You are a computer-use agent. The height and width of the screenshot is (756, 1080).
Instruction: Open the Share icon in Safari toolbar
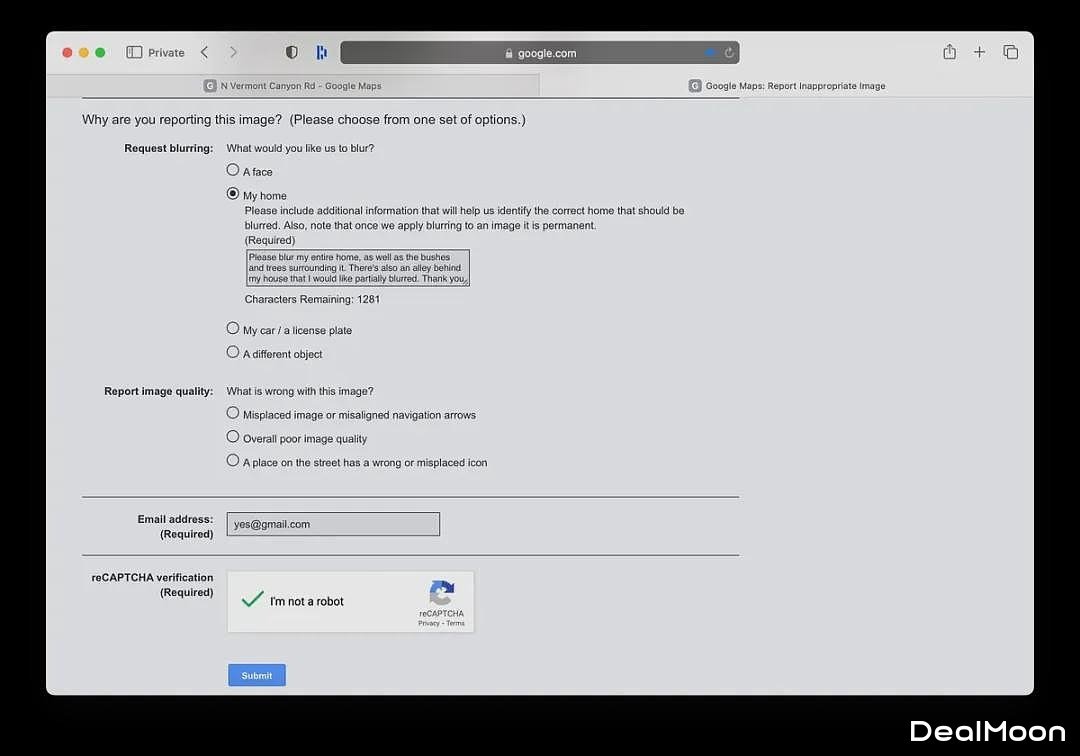click(949, 52)
